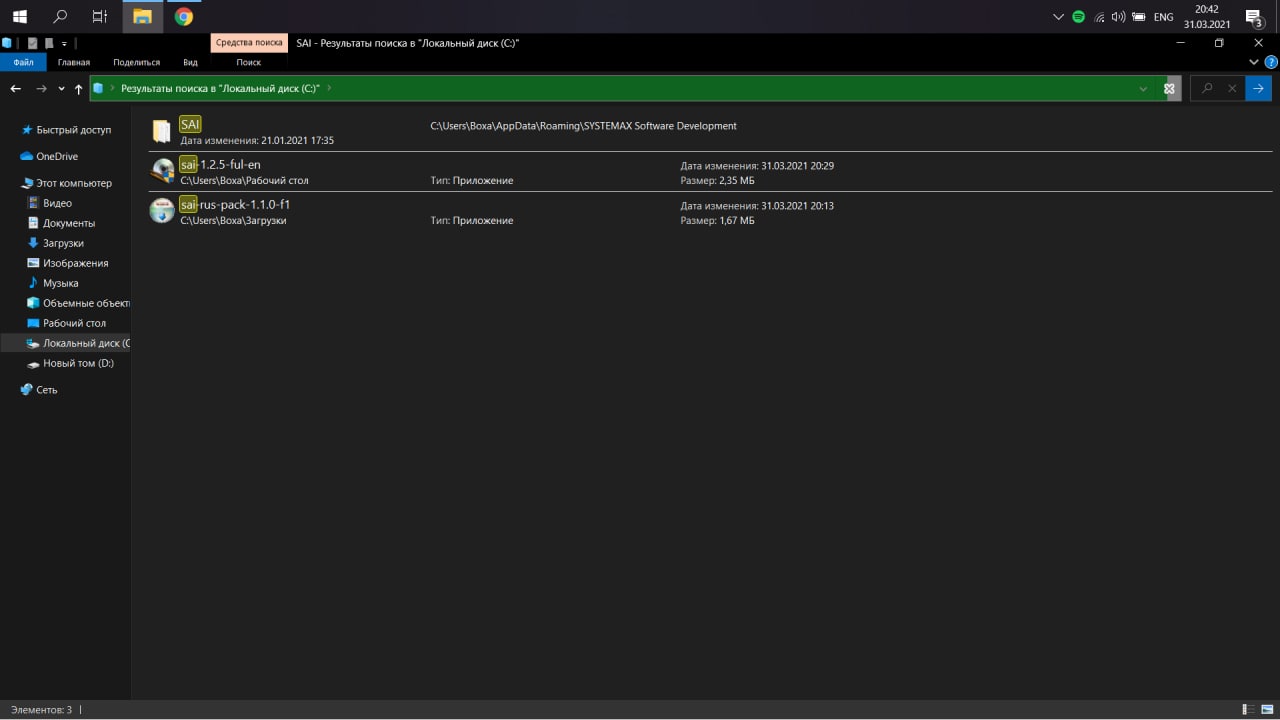Image resolution: width=1280 pixels, height=720 pixels.
Task: Switch to details view in status bar
Action: (1248, 709)
